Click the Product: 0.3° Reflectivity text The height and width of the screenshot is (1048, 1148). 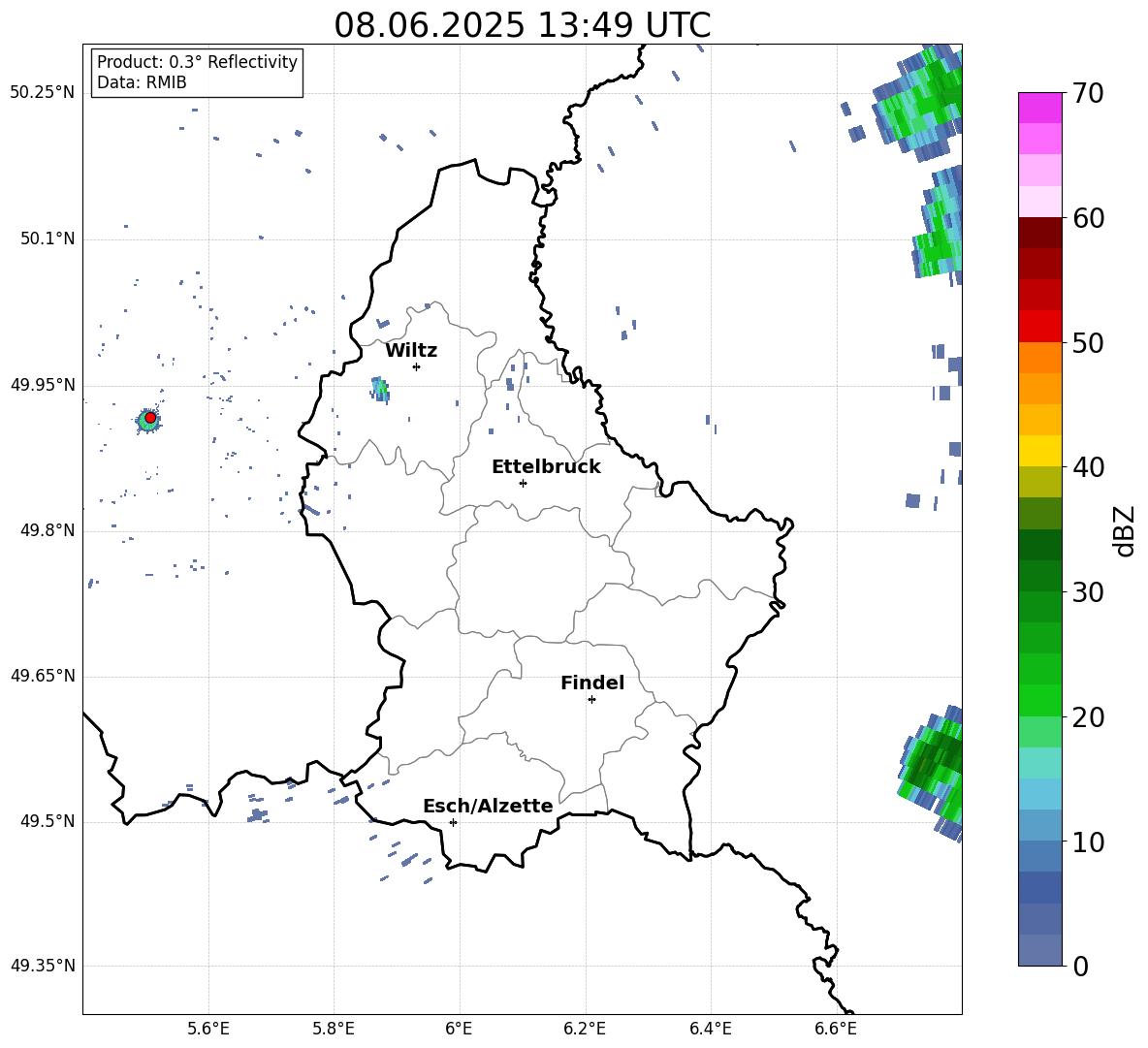[x=197, y=62]
